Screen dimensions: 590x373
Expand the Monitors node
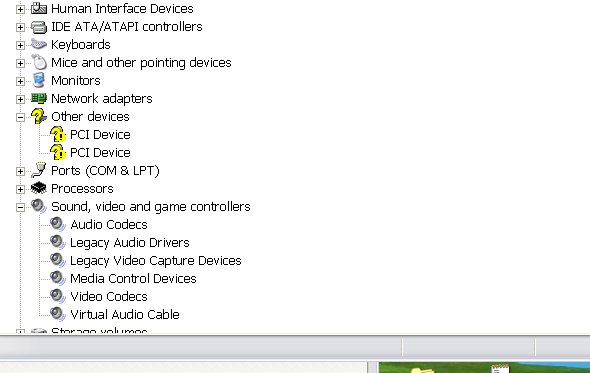point(20,81)
